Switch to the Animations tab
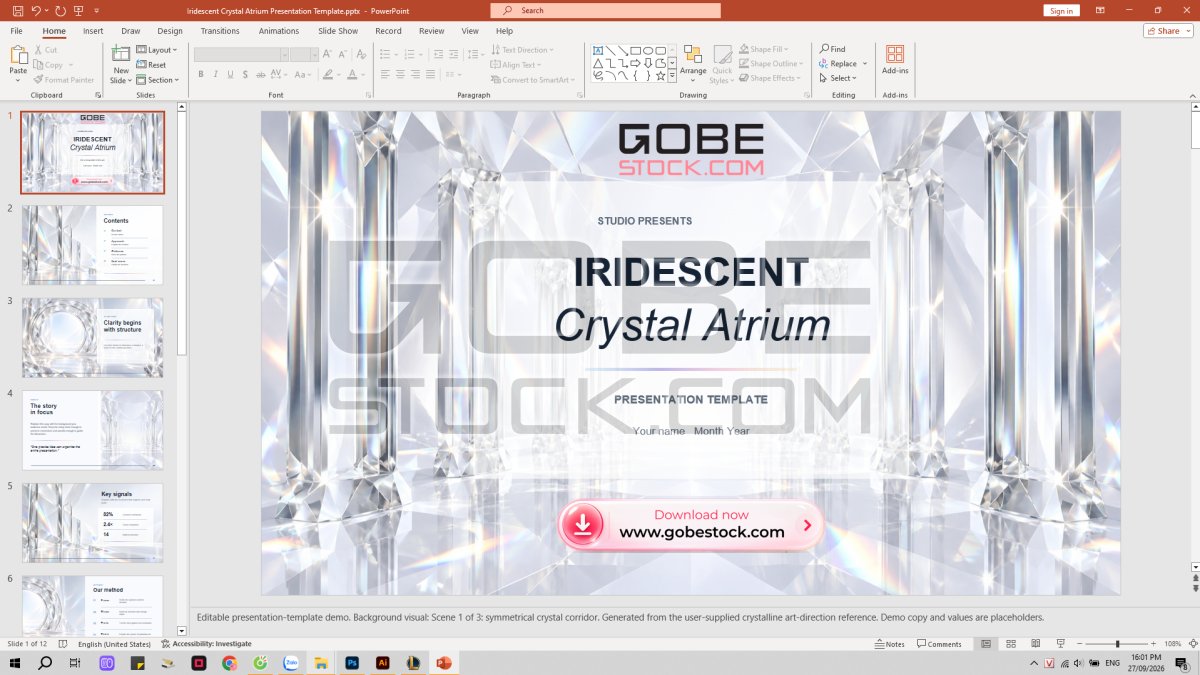 (x=279, y=31)
